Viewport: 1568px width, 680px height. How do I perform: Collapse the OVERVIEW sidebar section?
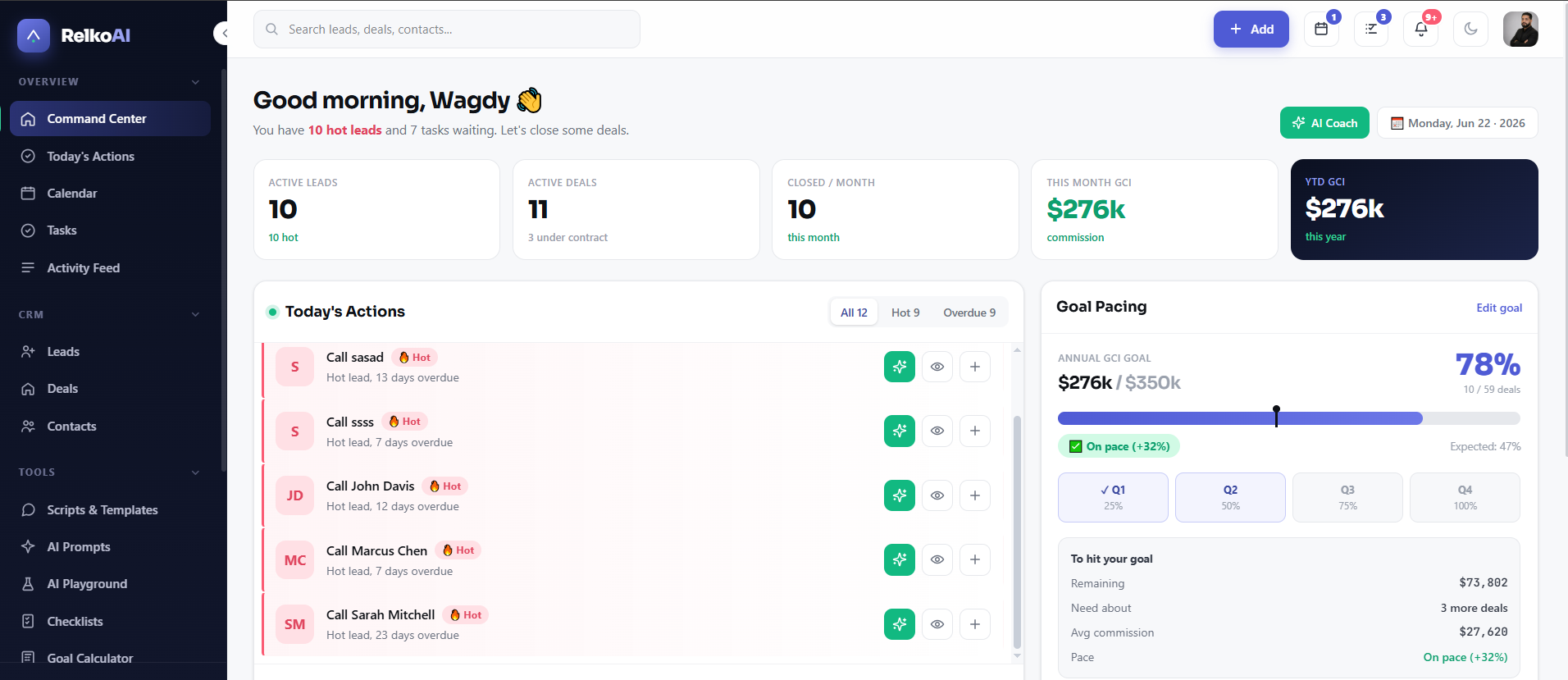coord(195,82)
